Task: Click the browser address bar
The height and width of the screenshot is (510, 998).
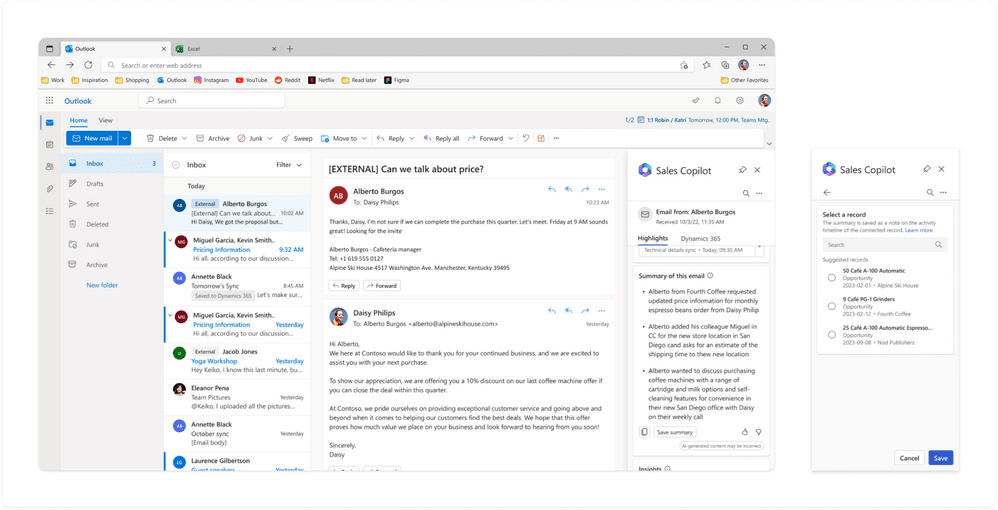Action: pos(398,65)
